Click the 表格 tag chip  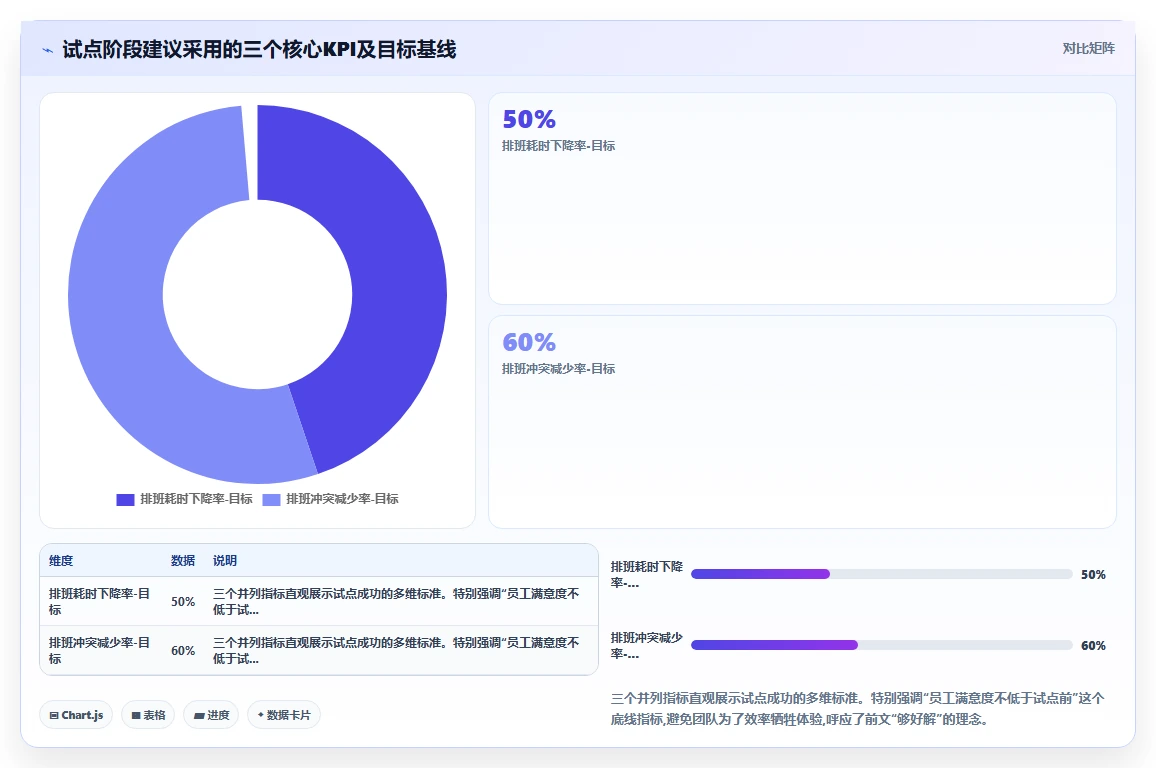pos(147,715)
